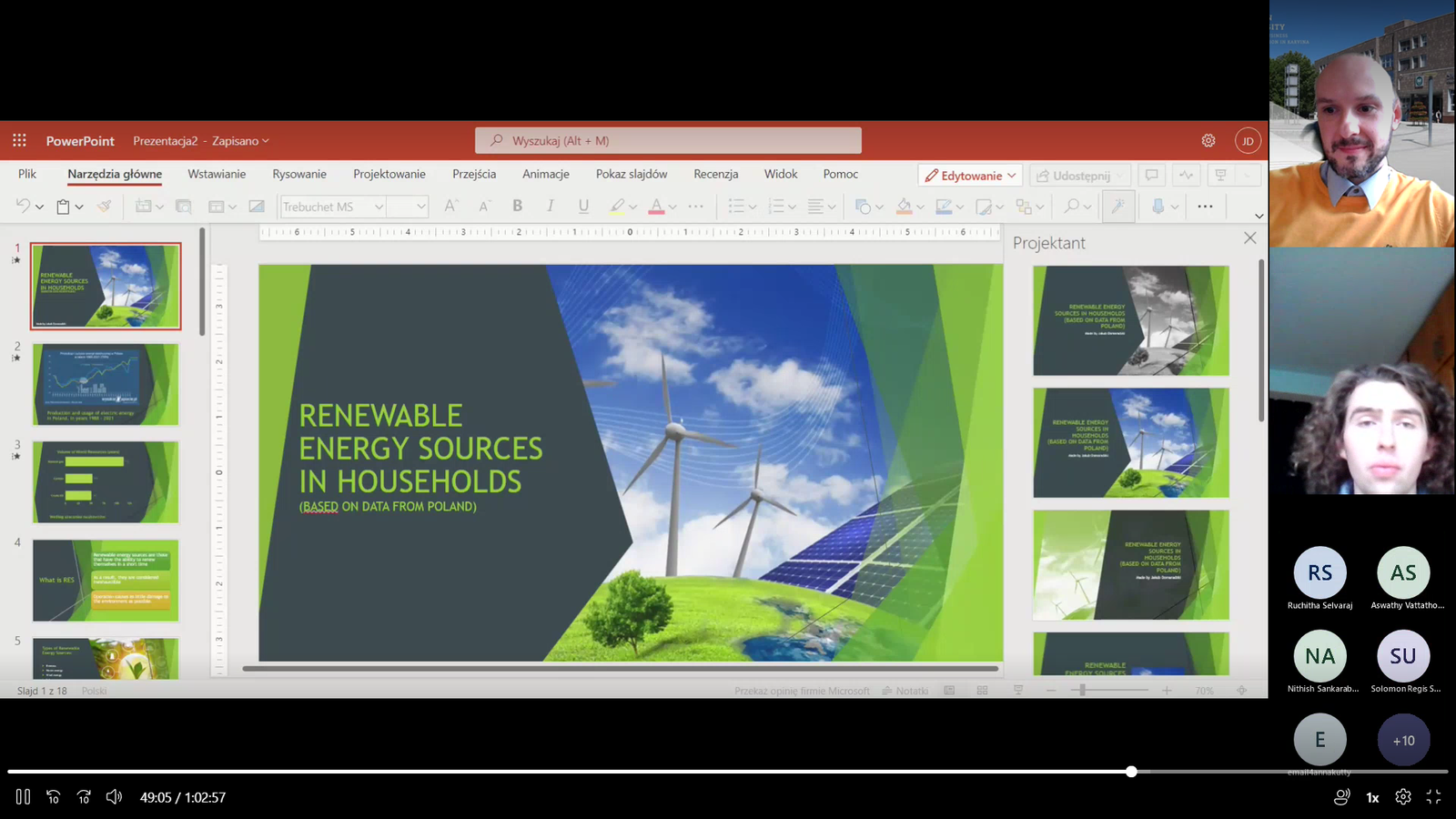Click the Find magnifier in ribbon

(x=1072, y=207)
